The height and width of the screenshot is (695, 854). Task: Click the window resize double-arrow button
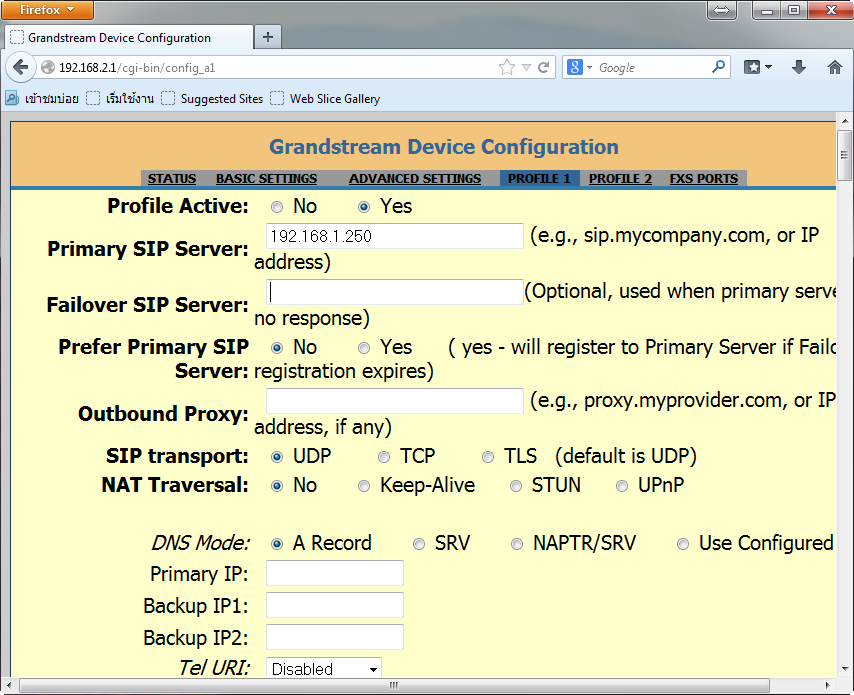[721, 10]
